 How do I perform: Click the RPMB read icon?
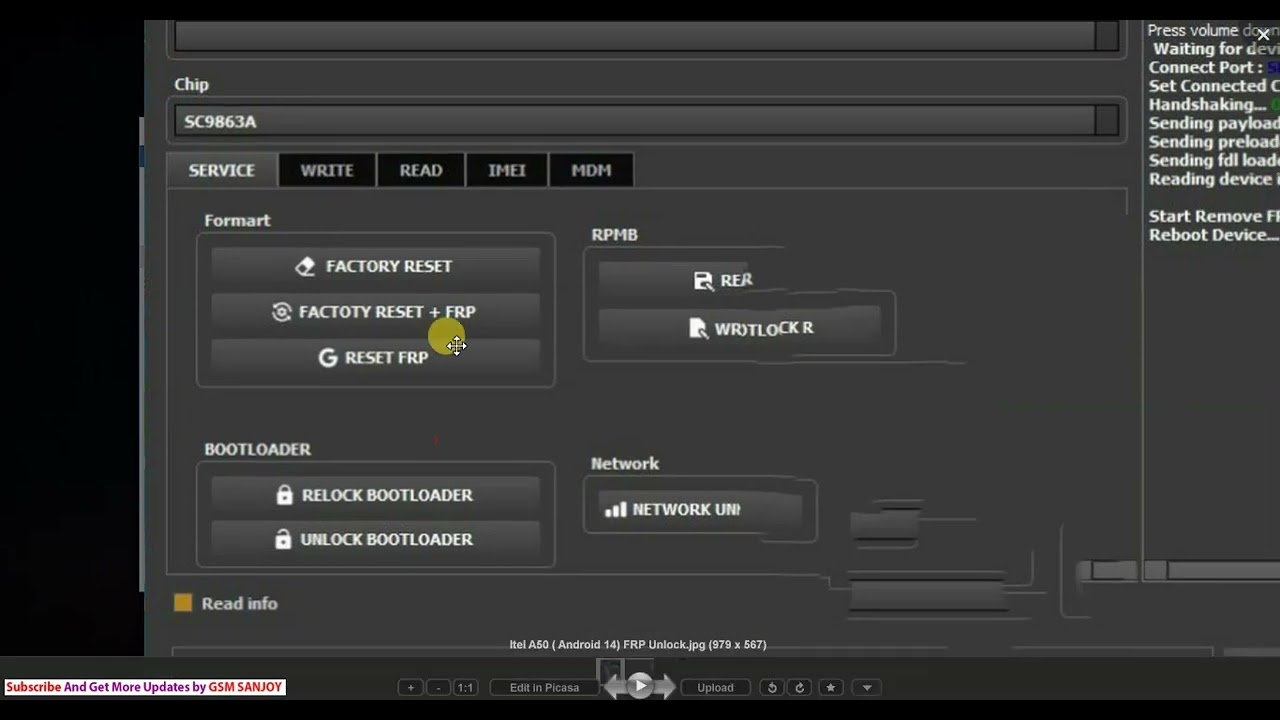click(x=704, y=281)
